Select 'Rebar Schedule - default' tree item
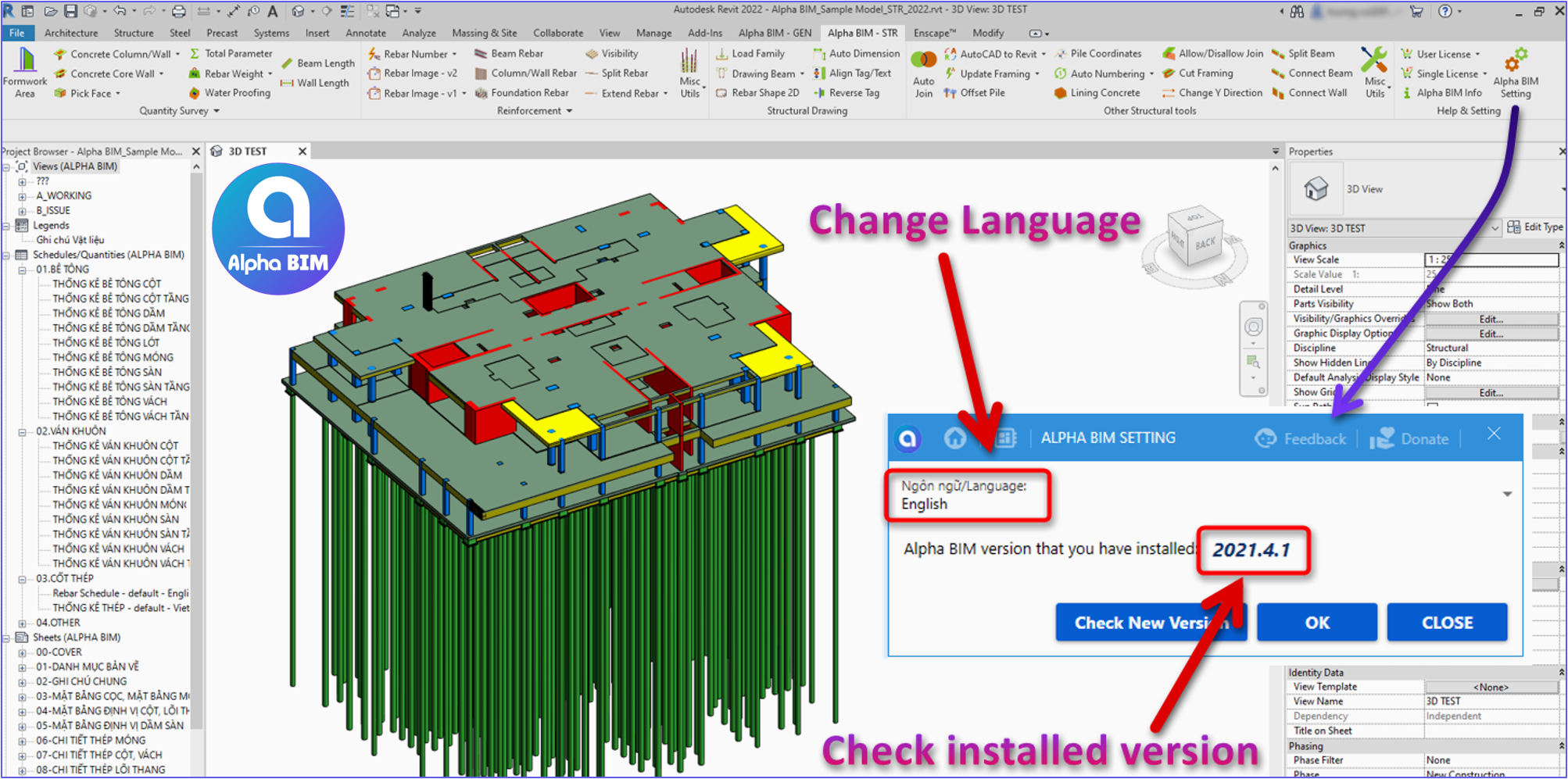 coord(120,594)
